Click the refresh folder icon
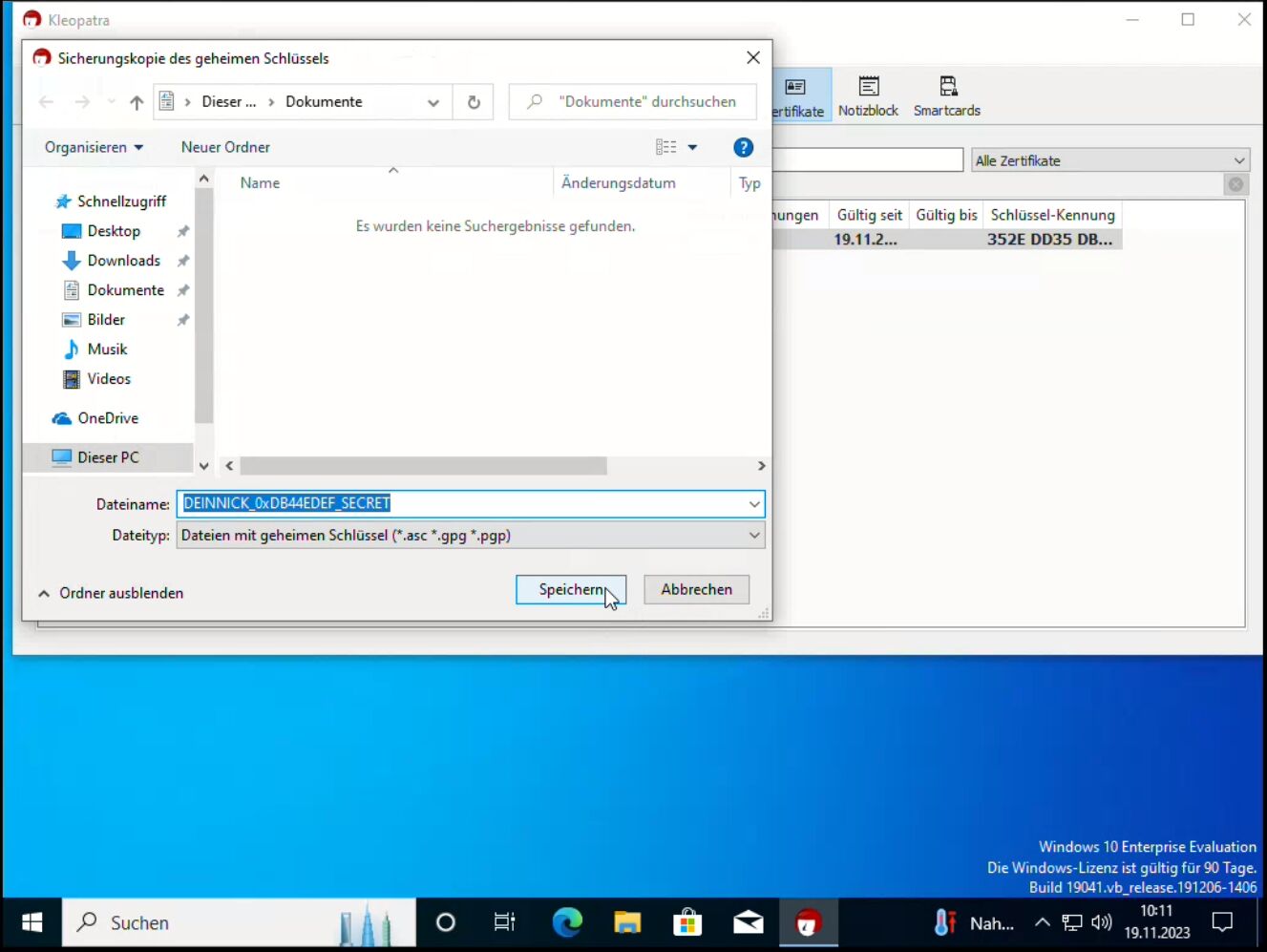This screenshot has width=1267, height=952. pos(474,102)
